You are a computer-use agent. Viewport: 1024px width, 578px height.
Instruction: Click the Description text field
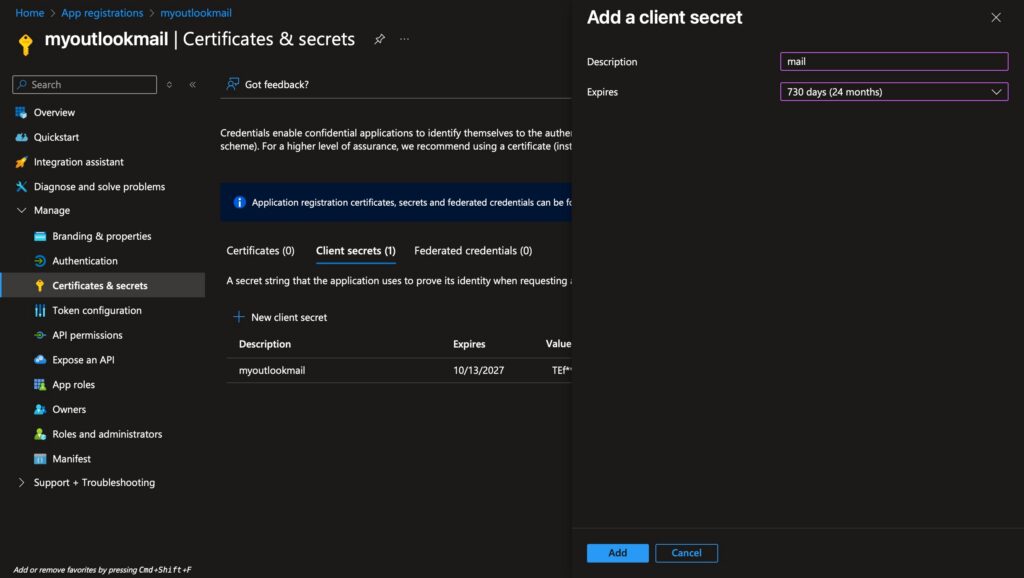[893, 62]
